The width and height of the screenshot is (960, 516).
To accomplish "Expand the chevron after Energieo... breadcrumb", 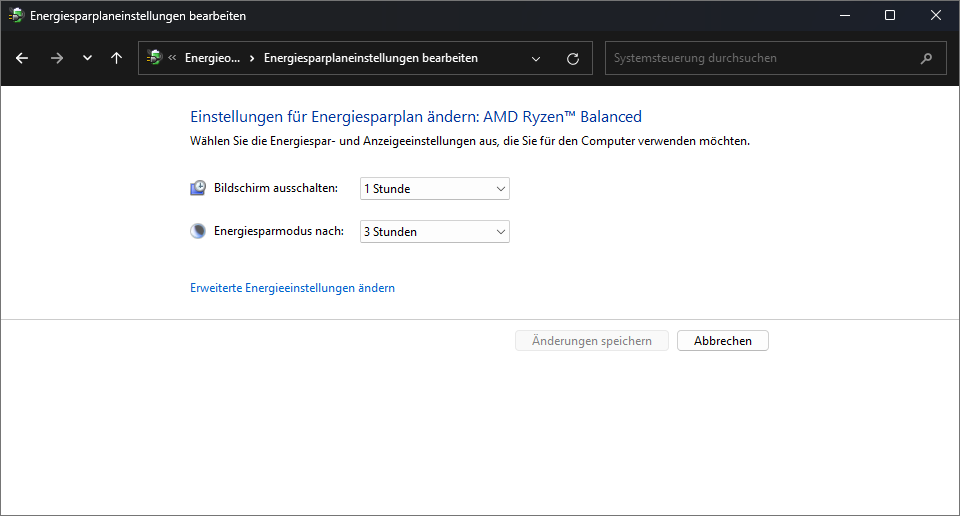I will coord(252,58).
